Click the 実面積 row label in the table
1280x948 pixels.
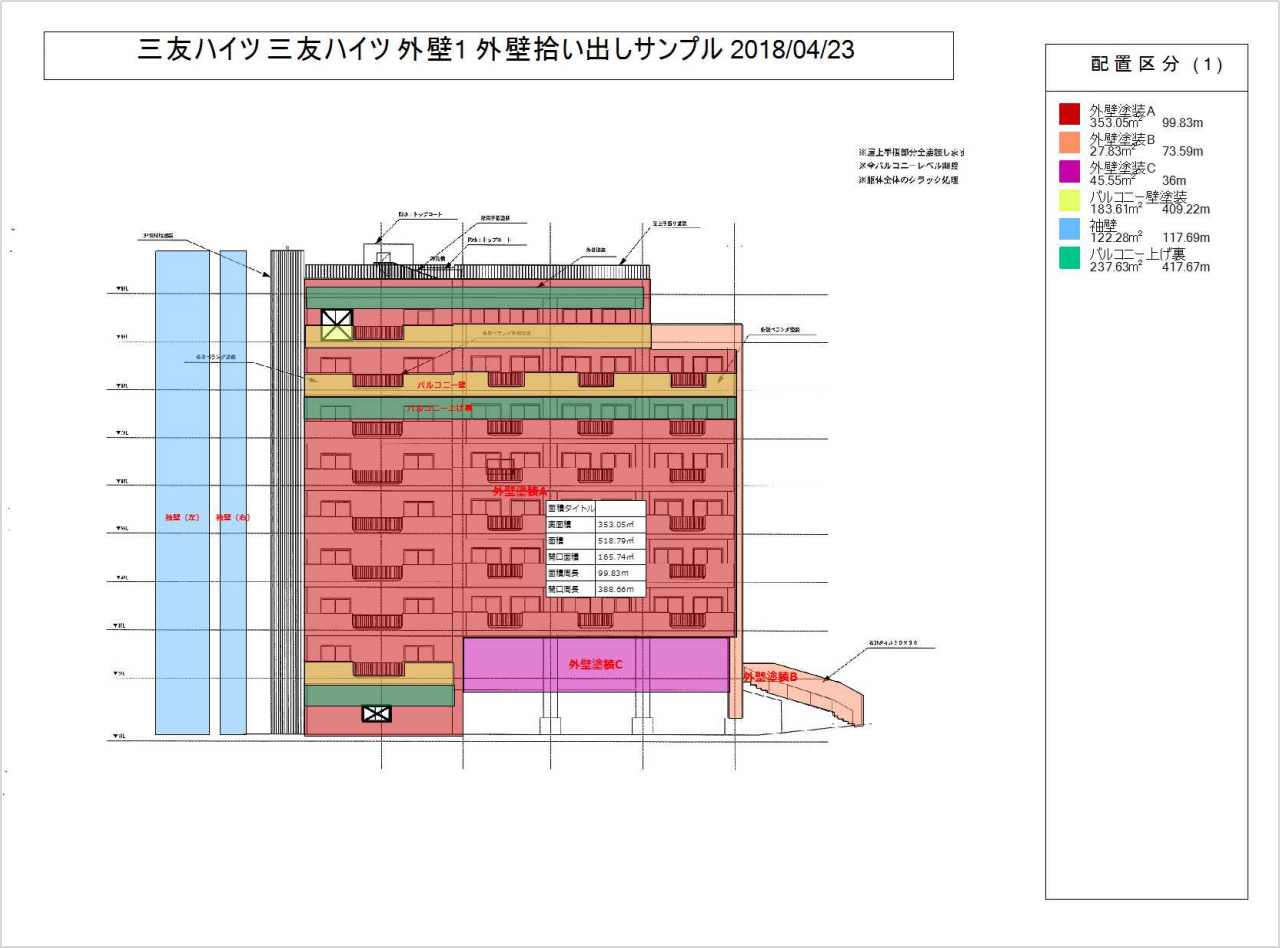click(570, 523)
